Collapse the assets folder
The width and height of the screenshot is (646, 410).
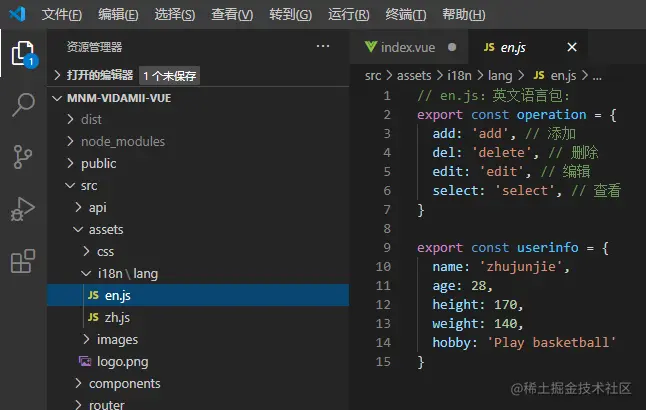tap(105, 230)
